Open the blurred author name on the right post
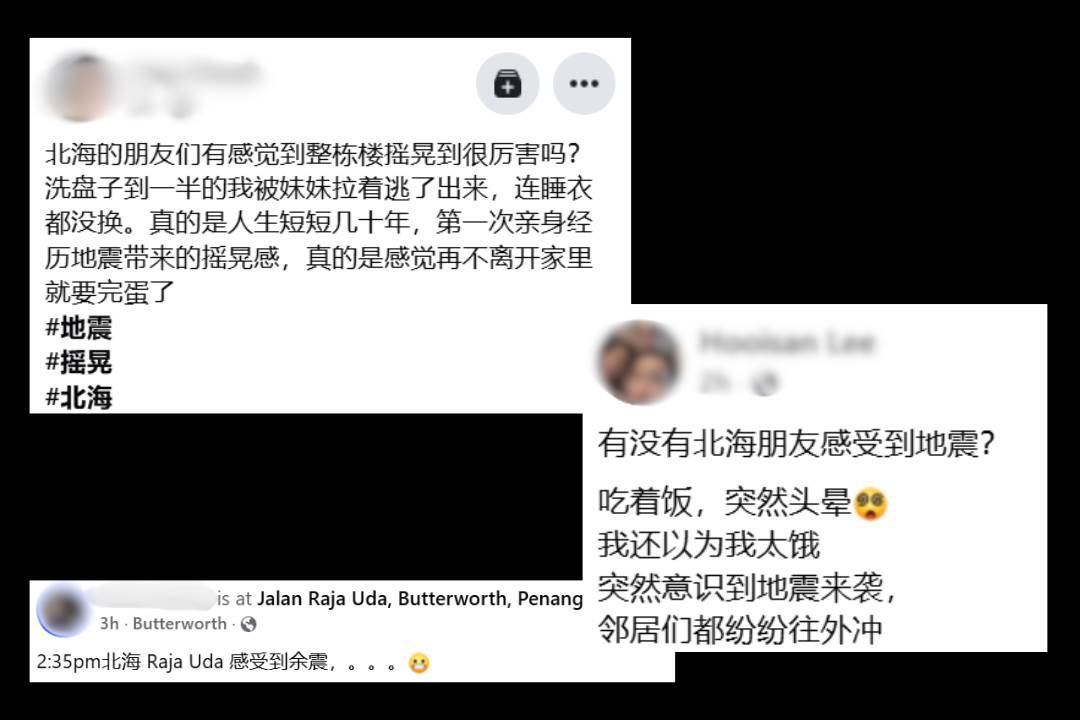The image size is (1080, 720). tap(787, 342)
